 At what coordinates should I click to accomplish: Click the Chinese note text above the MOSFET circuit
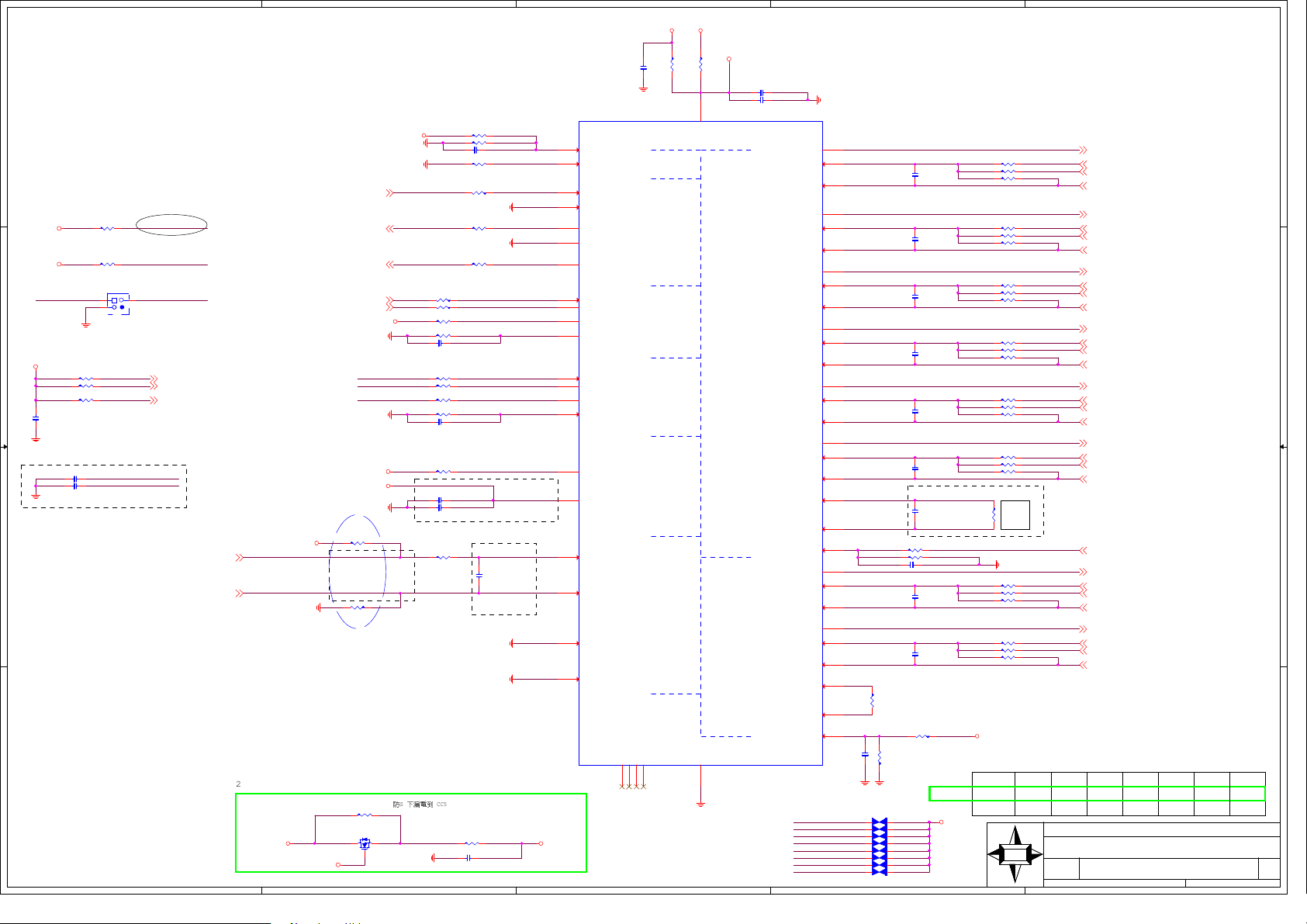click(x=420, y=805)
